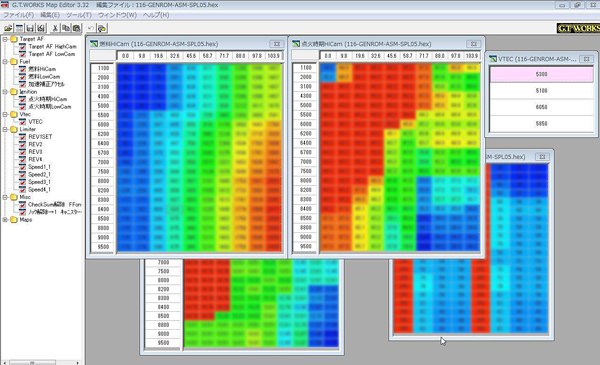Screen dimensions: 600x365
Task: Collapse the Target AF tree node
Action: [x=5, y=39]
